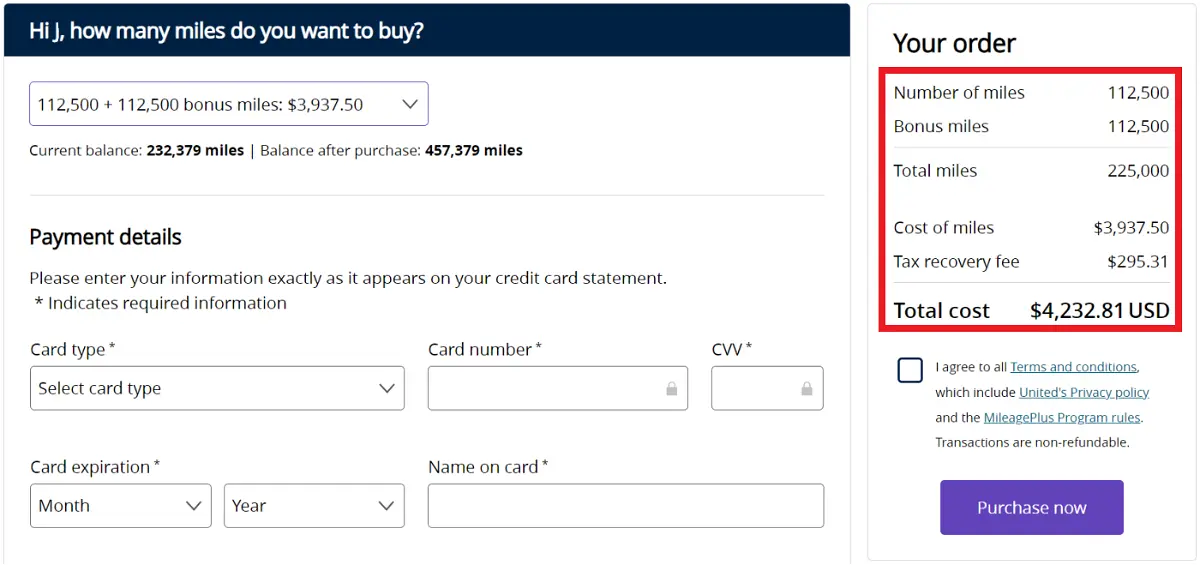Image resolution: width=1200 pixels, height=565 pixels.
Task: Click the Total cost amount in order summary
Action: pos(1100,311)
